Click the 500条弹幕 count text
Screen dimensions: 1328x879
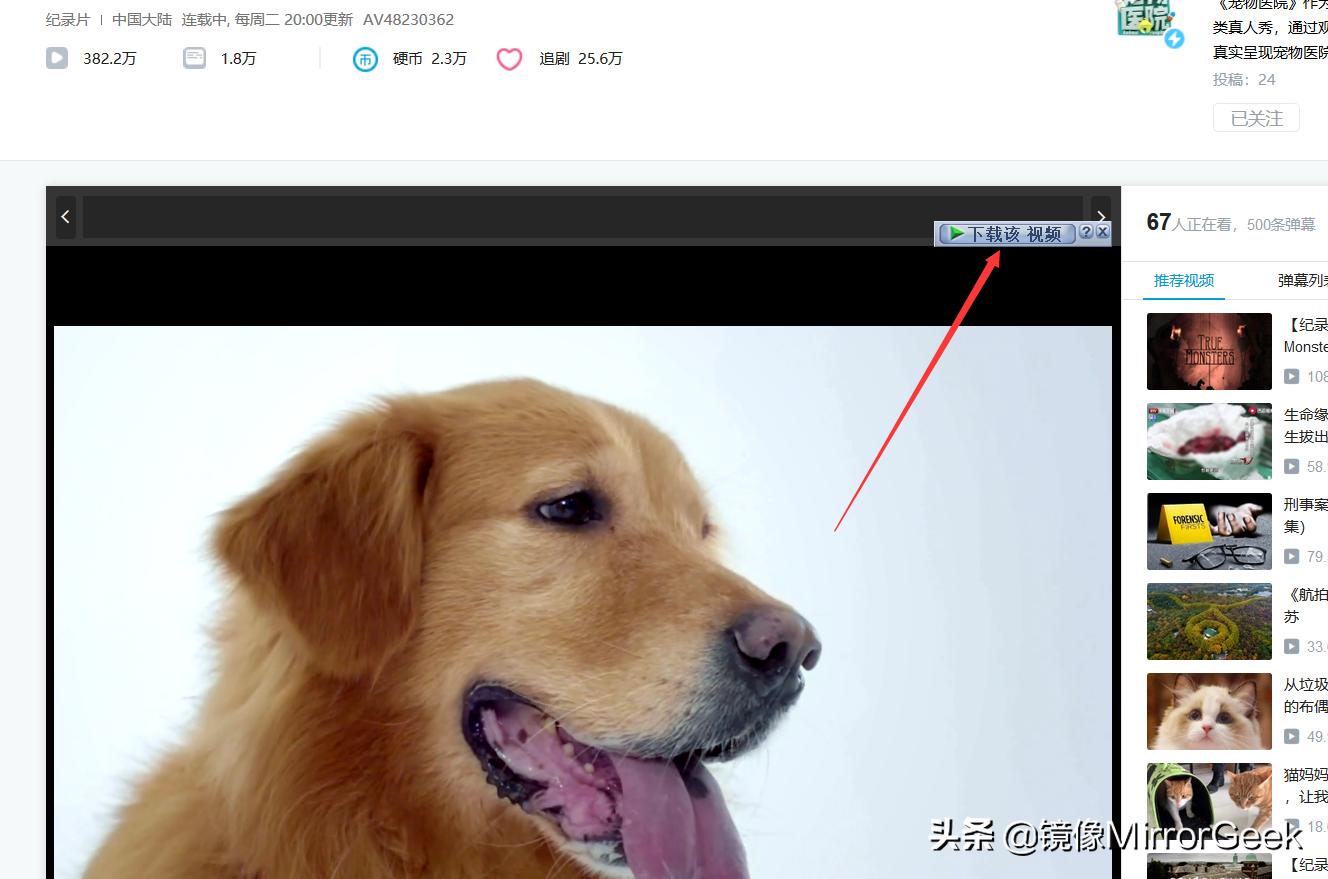1281,225
